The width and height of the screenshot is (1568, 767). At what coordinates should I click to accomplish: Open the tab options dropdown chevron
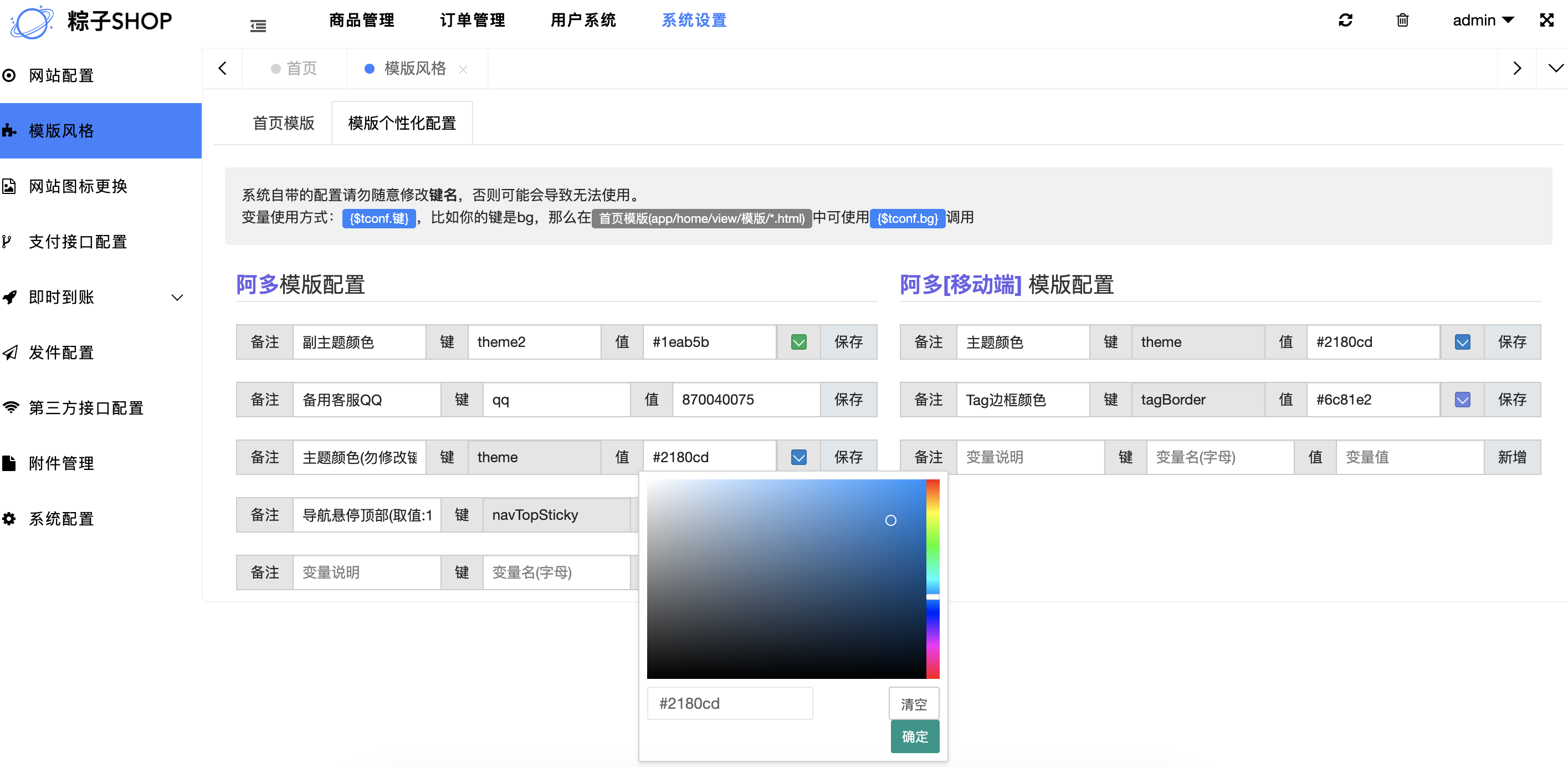(1555, 68)
